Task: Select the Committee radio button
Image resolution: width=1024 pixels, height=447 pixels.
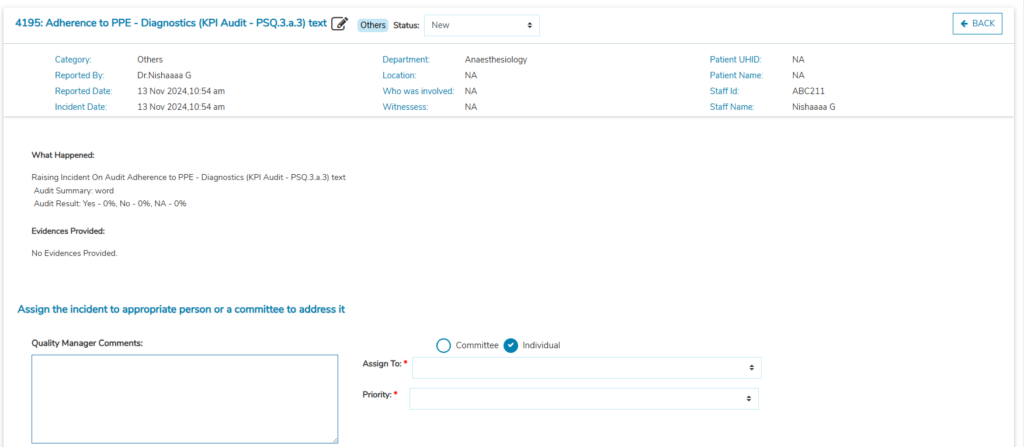Action: point(444,345)
